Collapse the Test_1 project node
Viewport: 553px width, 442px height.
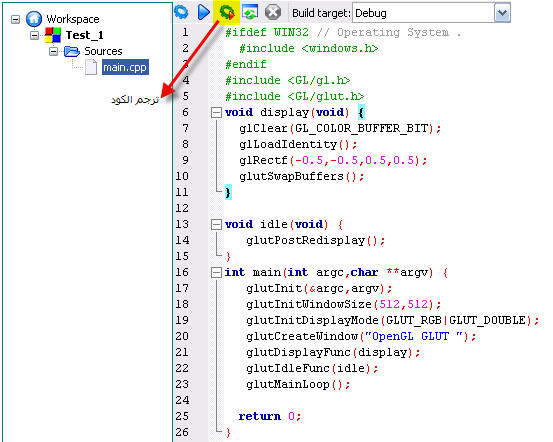coord(35,35)
